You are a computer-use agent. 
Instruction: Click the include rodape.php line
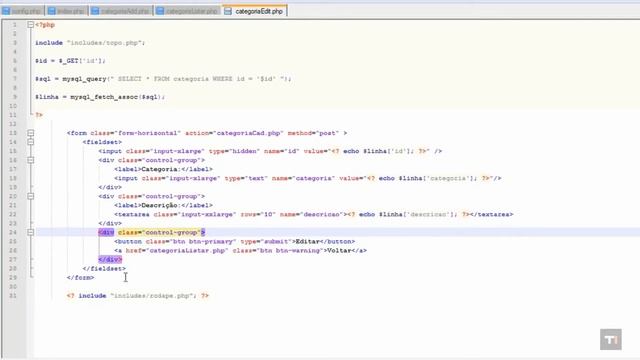(x=138, y=296)
